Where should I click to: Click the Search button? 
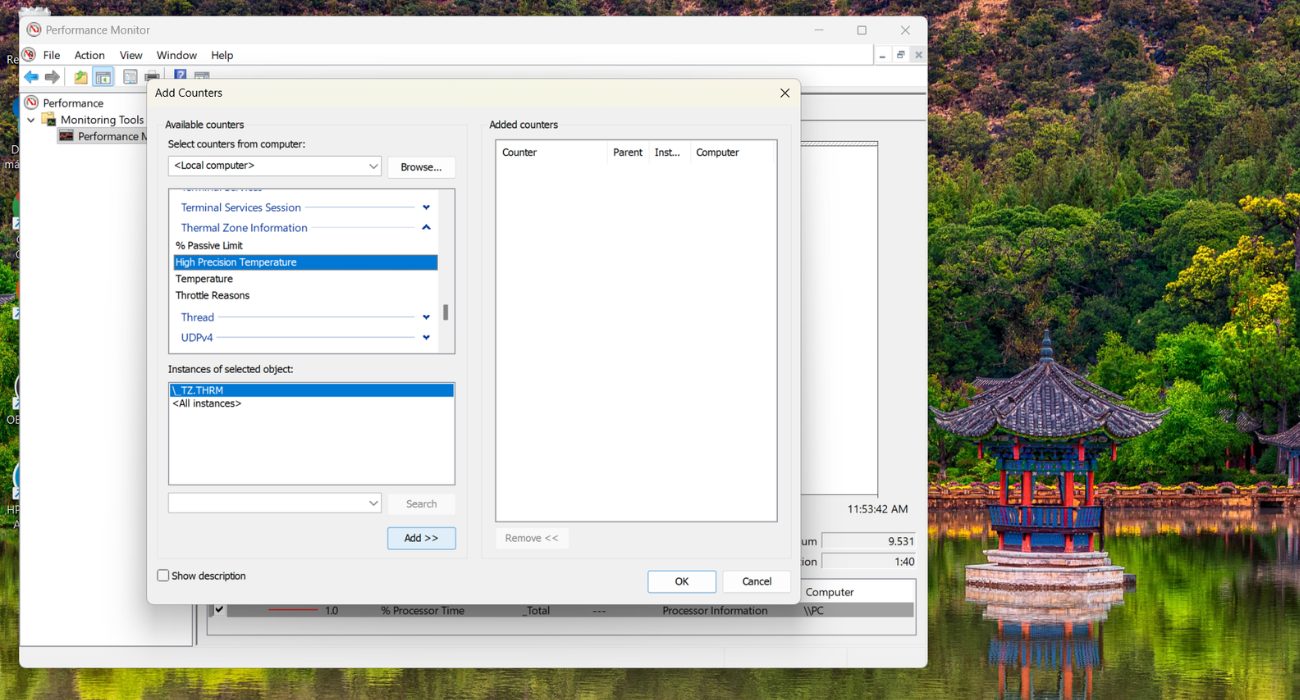(x=421, y=504)
